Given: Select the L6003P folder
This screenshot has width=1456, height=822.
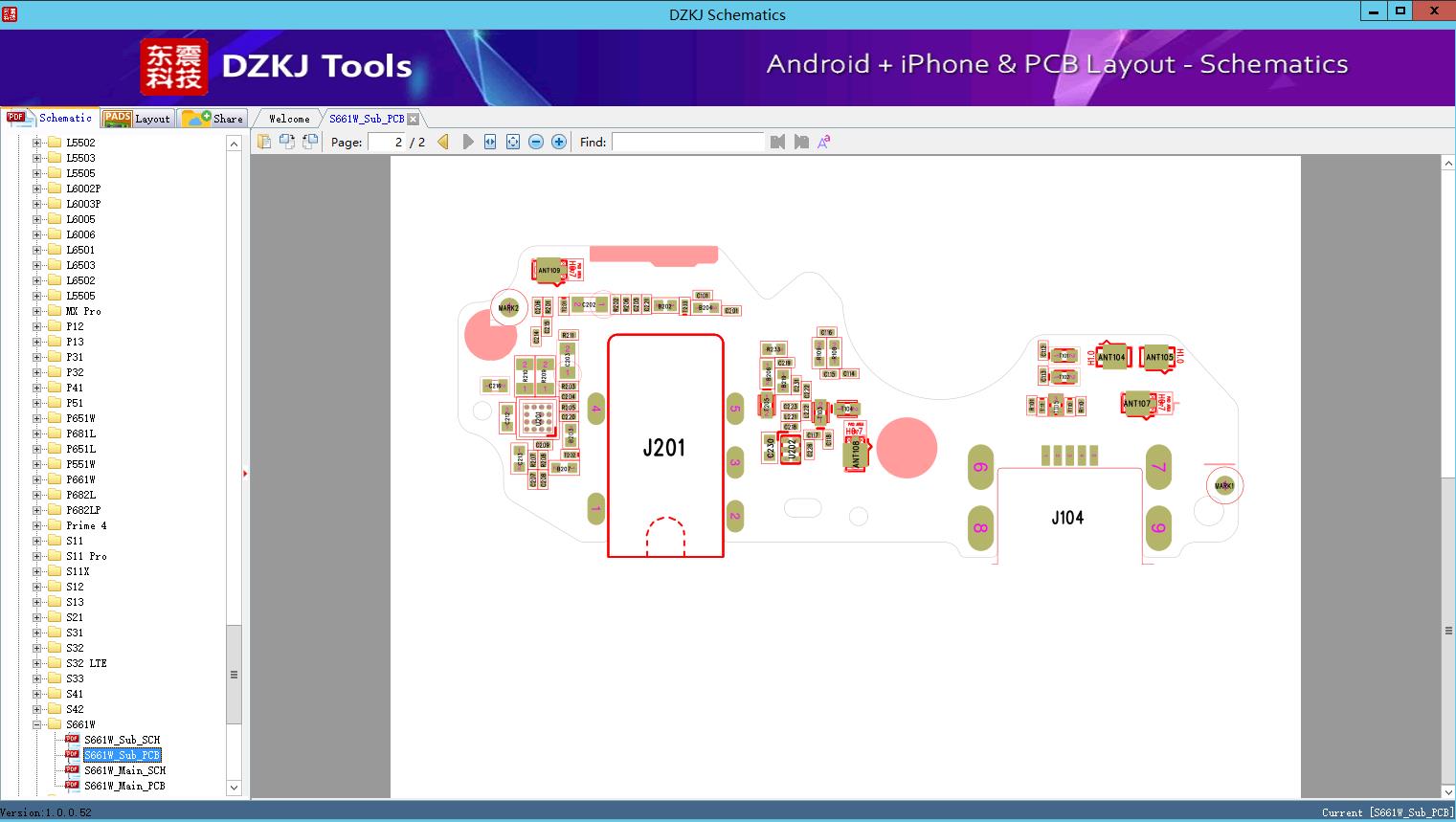Looking at the screenshot, I should click(83, 204).
